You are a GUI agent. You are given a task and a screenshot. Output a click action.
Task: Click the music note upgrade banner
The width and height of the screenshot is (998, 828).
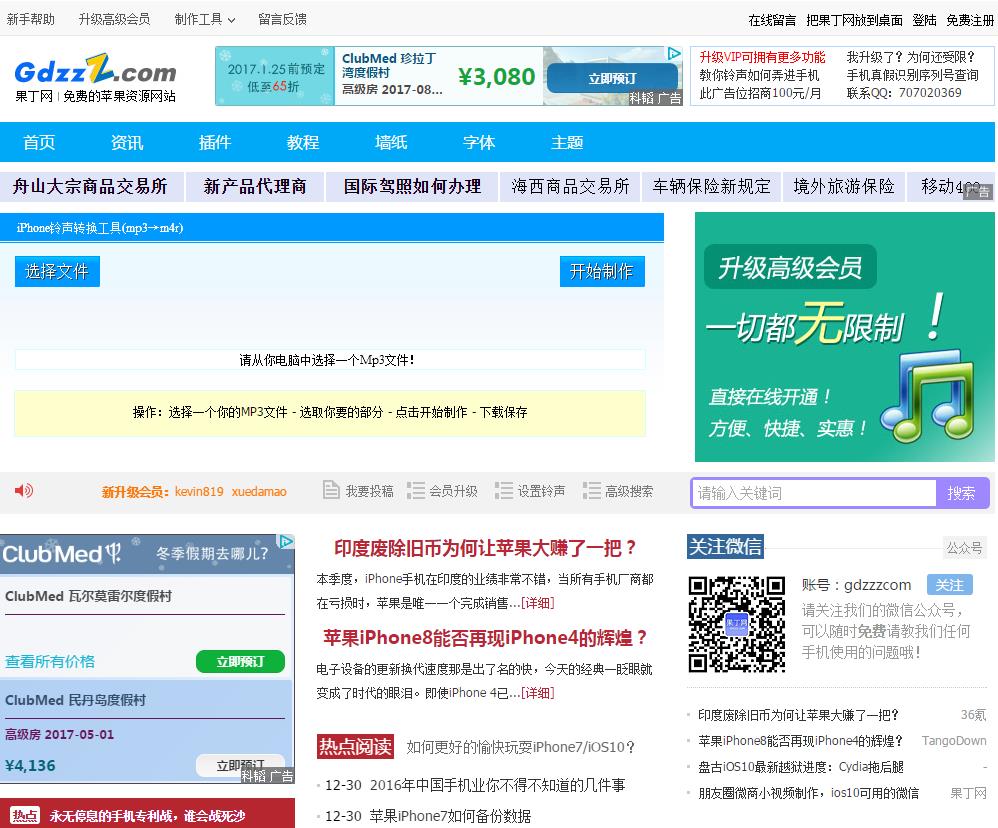[845, 337]
